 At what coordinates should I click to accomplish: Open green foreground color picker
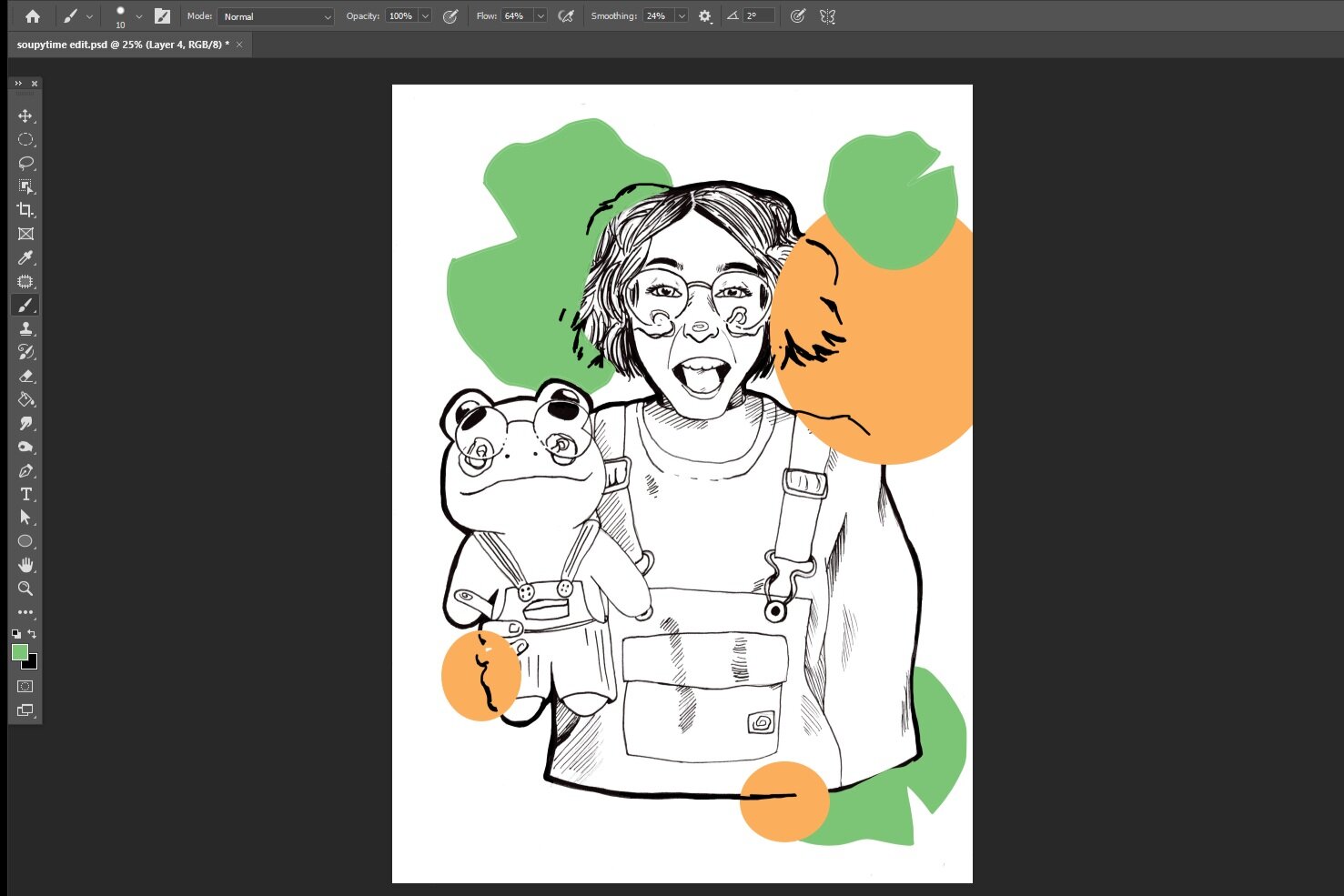point(18,651)
